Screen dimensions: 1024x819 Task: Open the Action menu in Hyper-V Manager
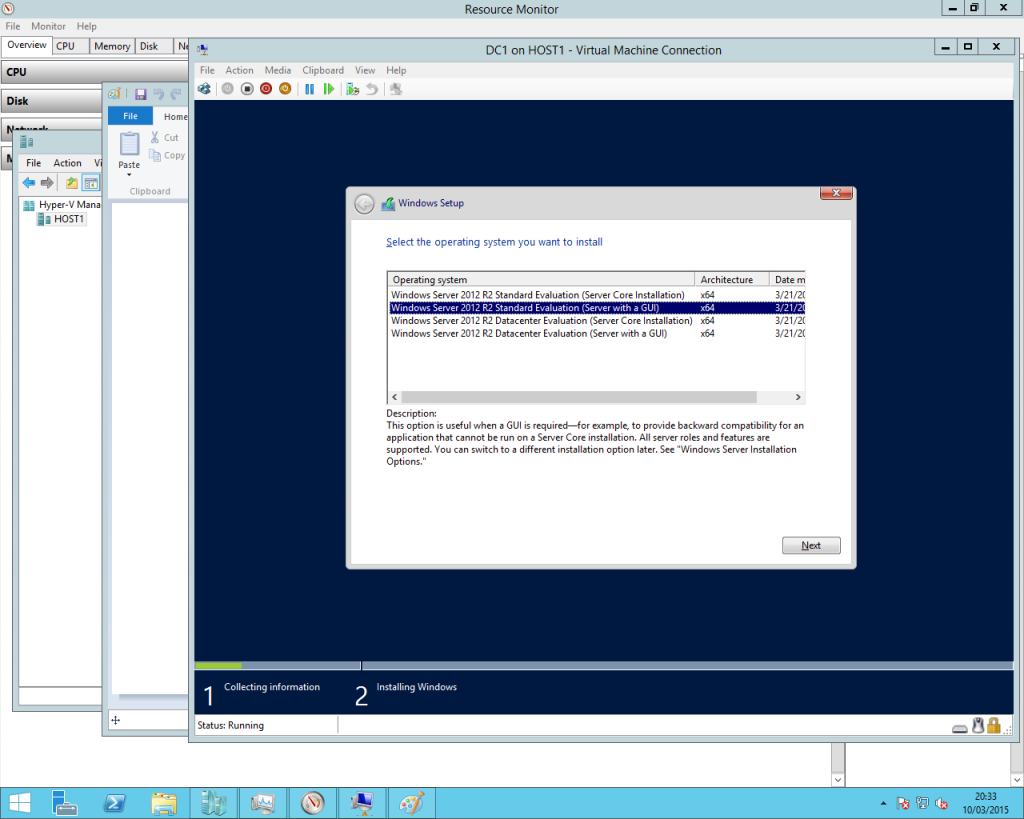point(67,163)
